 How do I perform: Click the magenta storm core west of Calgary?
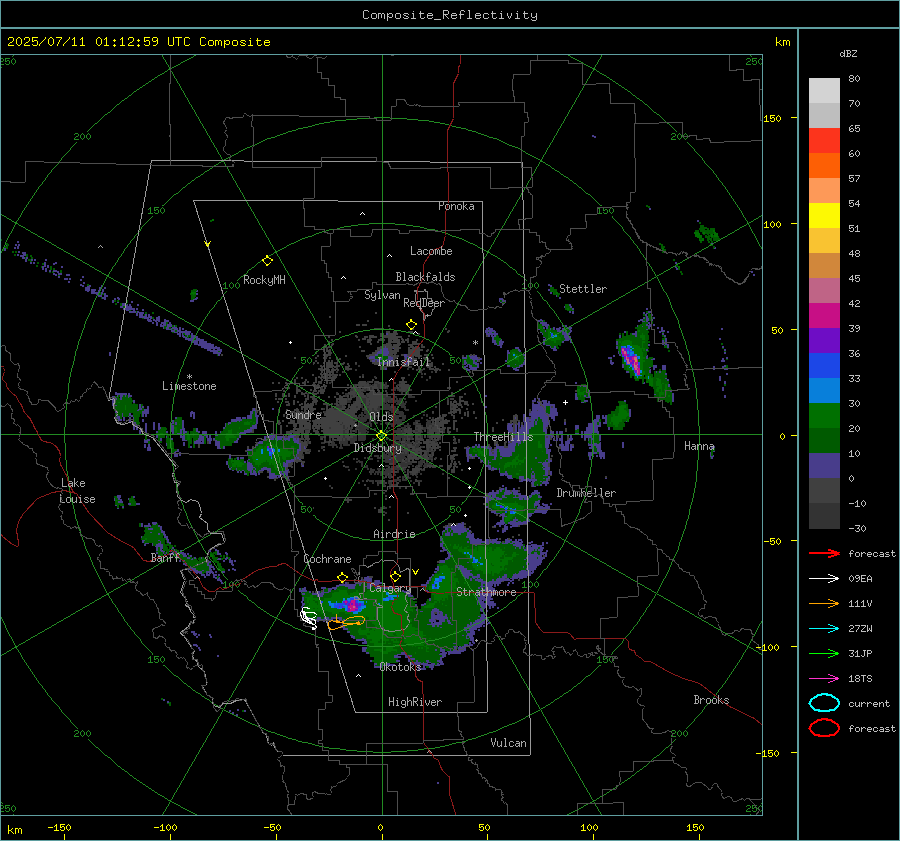pyautogui.click(x=352, y=604)
